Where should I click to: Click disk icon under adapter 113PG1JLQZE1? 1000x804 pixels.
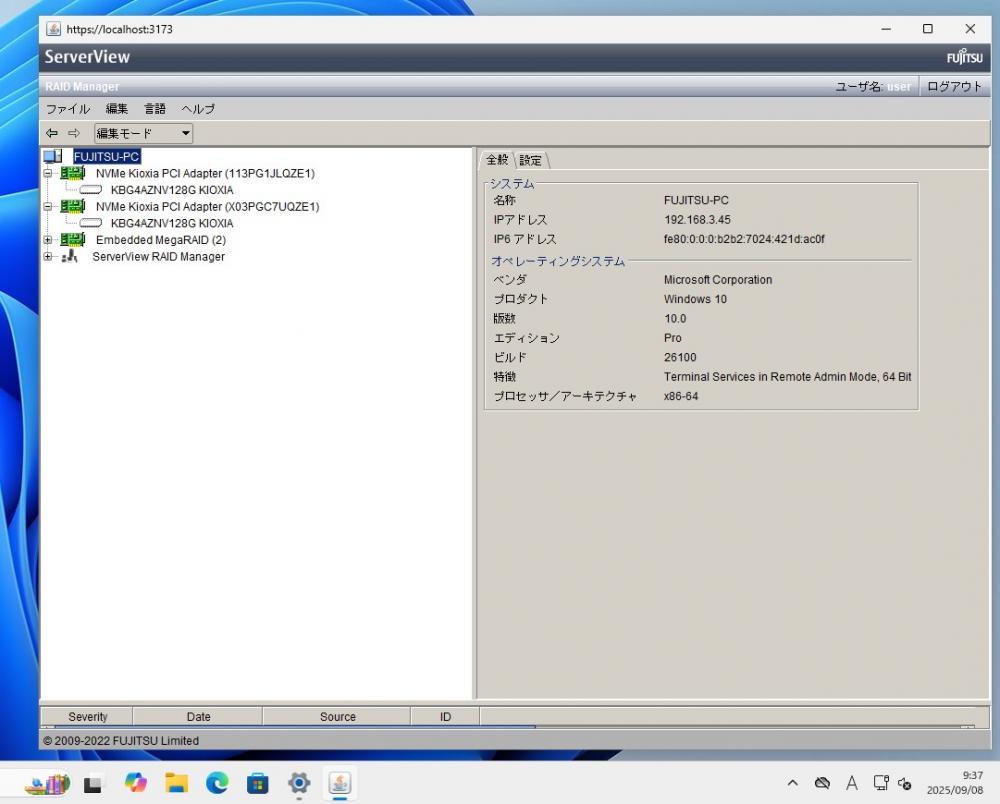click(x=91, y=189)
